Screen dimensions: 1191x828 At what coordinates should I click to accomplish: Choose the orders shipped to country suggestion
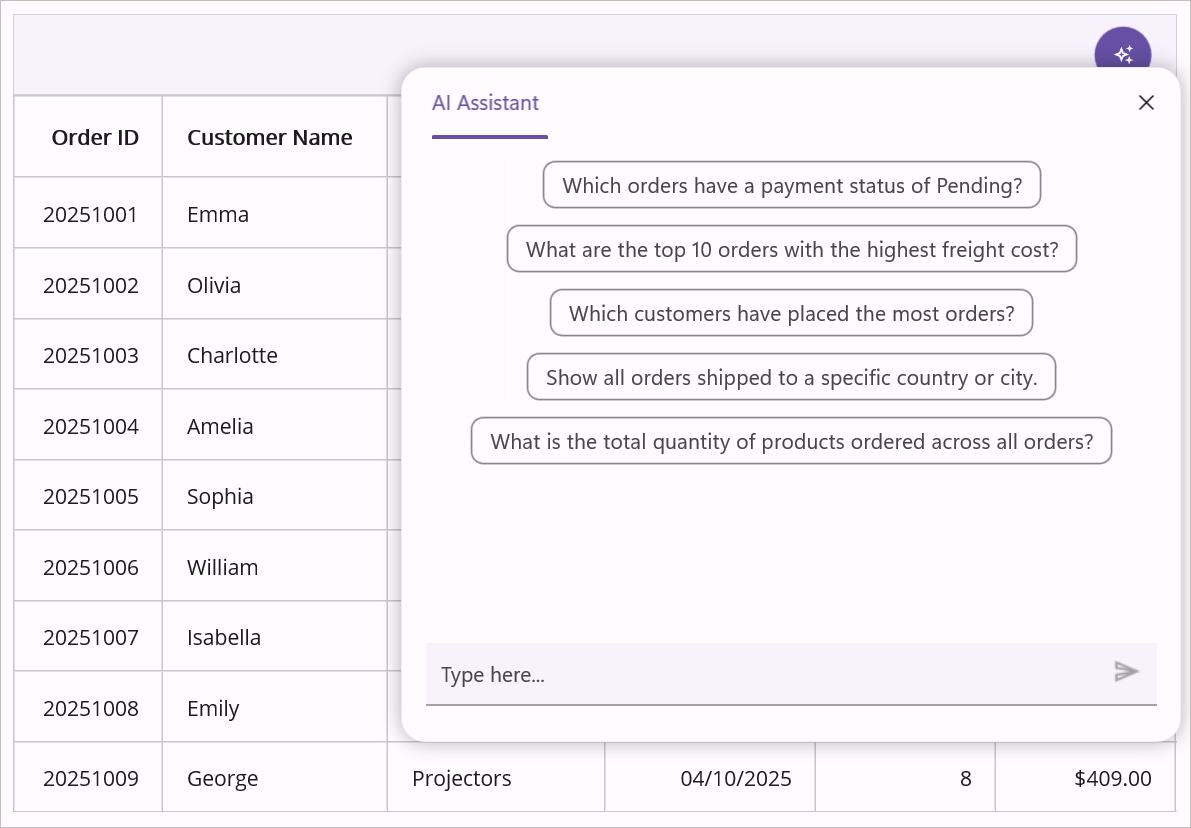tap(791, 377)
